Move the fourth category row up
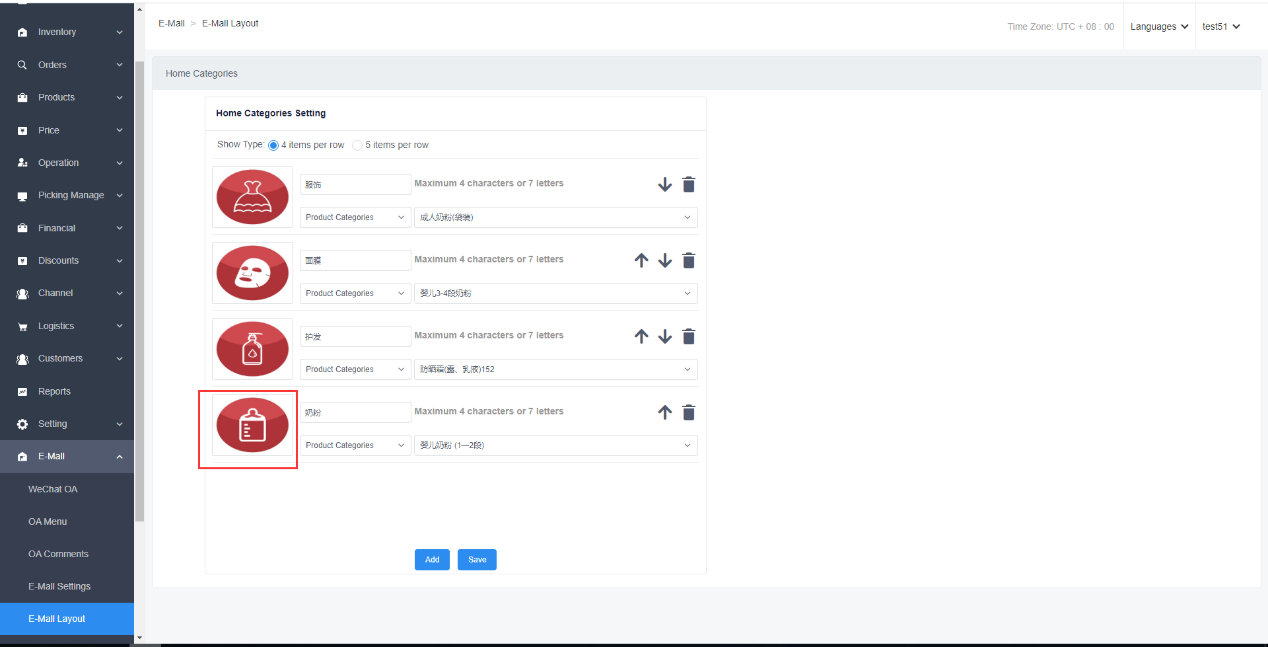Screen dimensions: 1268x647 pos(665,413)
